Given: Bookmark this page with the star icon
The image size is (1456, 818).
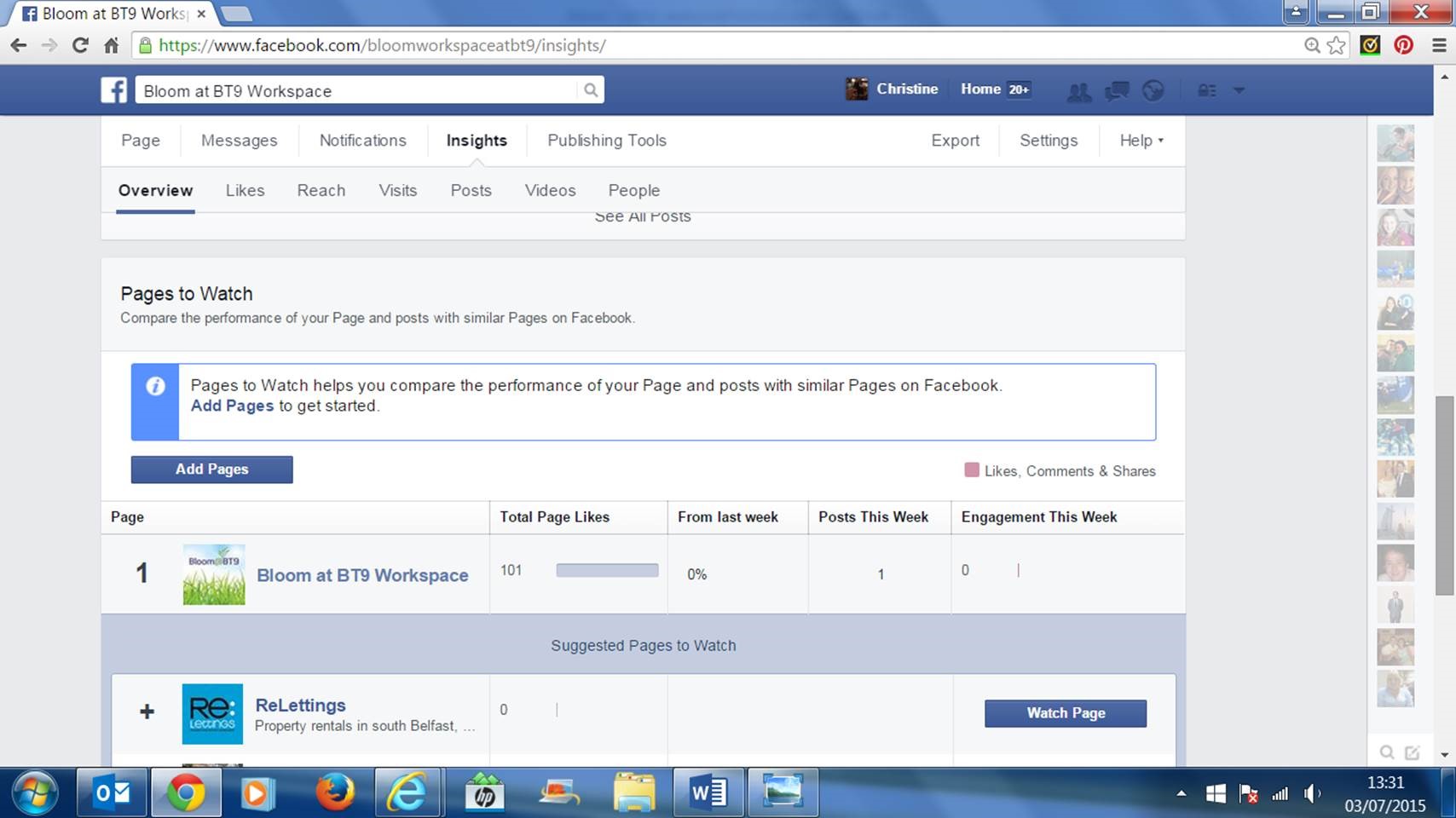Looking at the screenshot, I should coord(1336,45).
